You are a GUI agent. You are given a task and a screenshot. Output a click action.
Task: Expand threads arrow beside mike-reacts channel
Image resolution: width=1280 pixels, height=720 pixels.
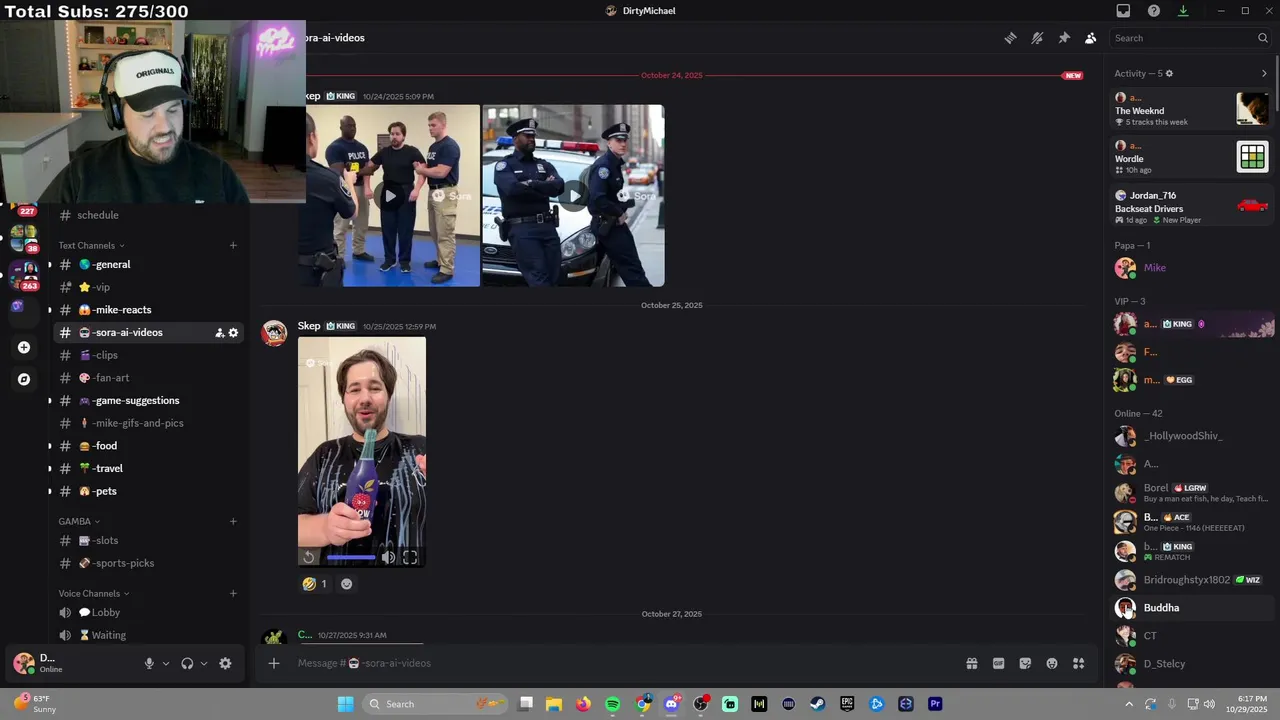pos(50,310)
